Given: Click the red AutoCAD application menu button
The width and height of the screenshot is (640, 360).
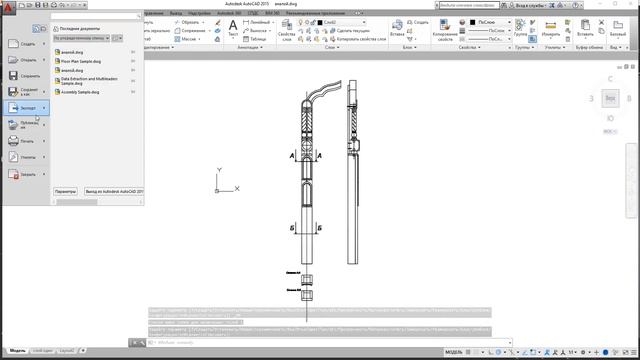Looking at the screenshot, I should [8, 7].
